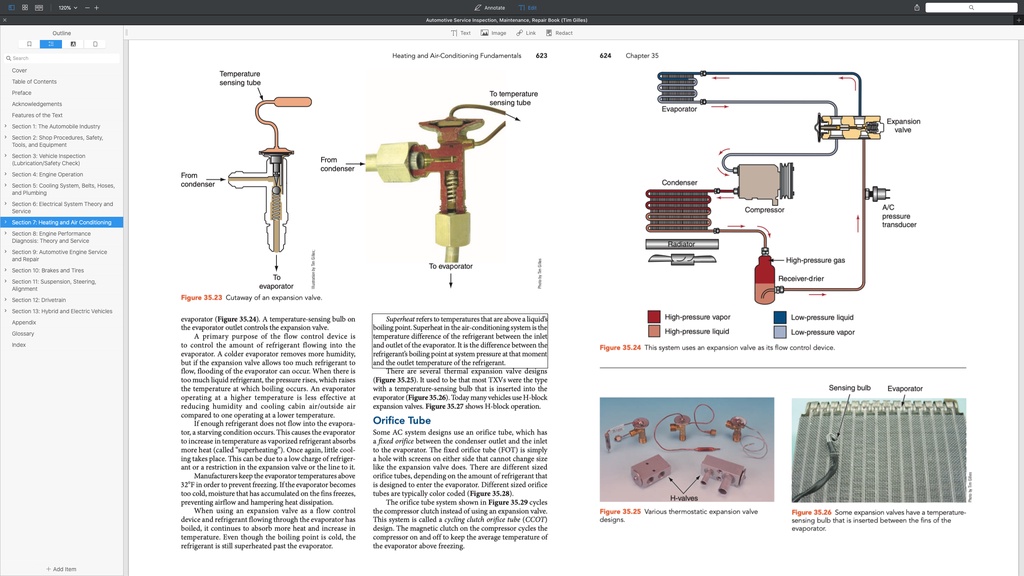Select the Text editing tool
Image resolution: width=1024 pixels, height=576 pixels.
tap(460, 33)
